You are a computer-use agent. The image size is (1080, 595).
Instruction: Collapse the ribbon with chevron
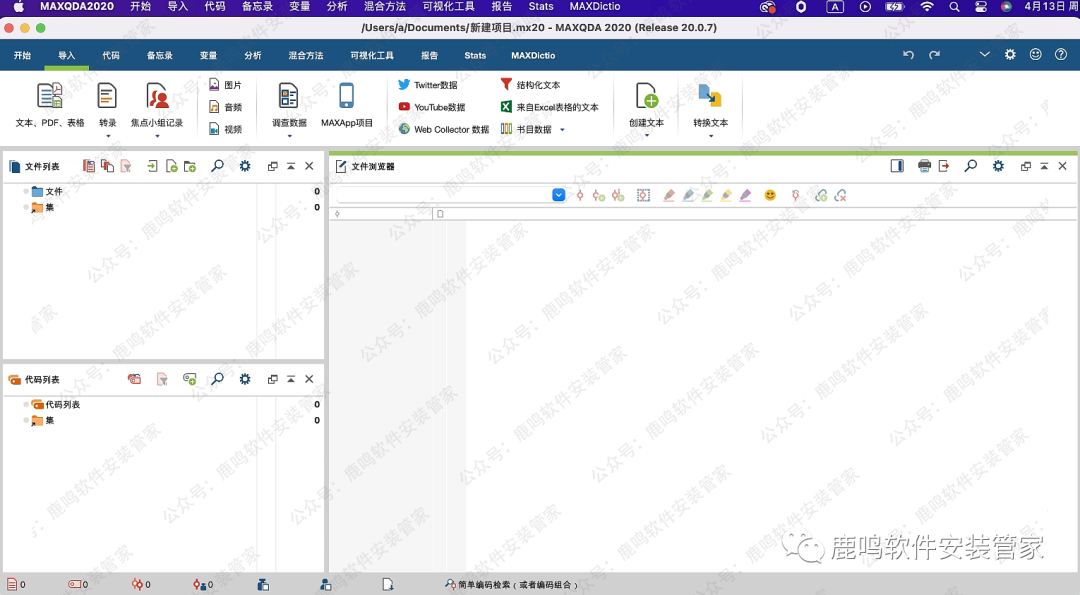(x=984, y=54)
